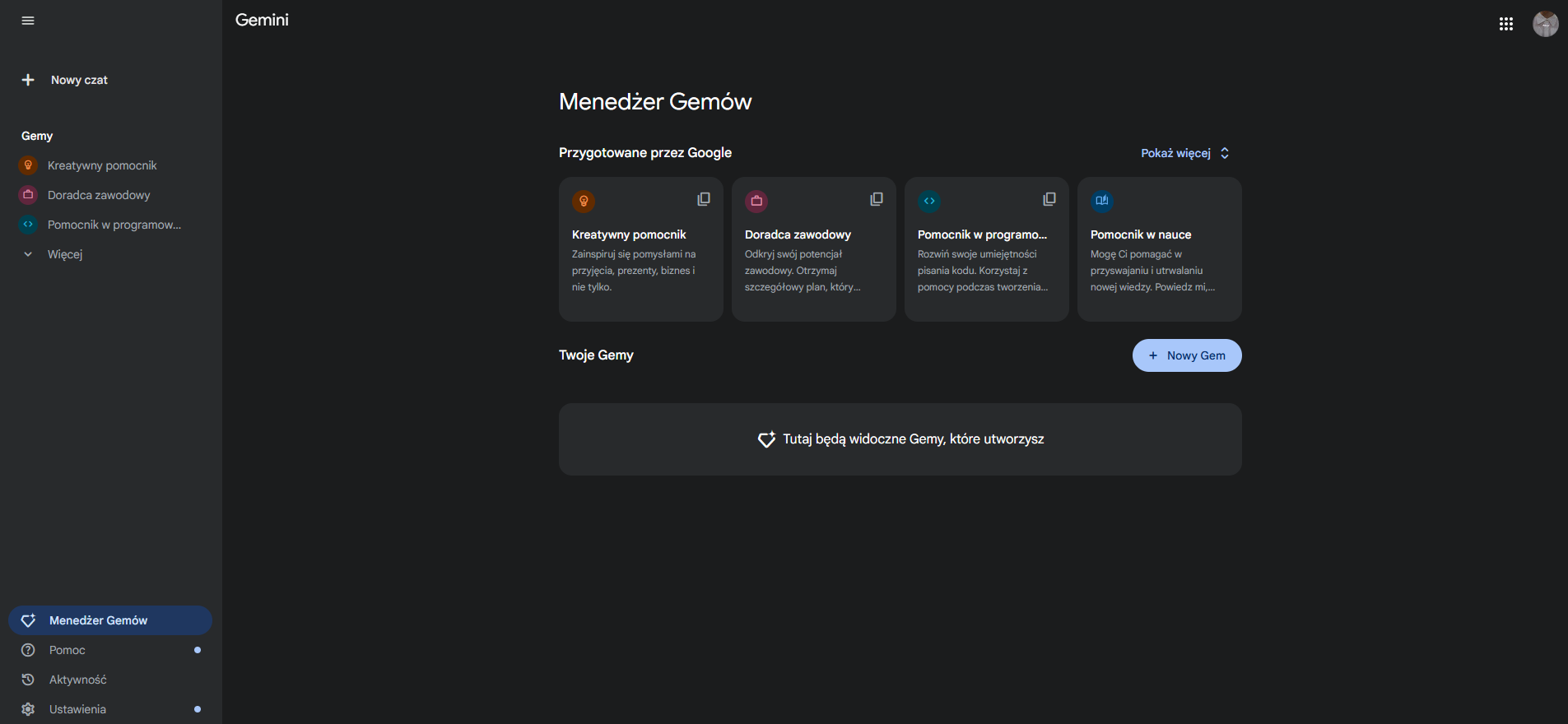The height and width of the screenshot is (724, 1568).
Task: Open the account profile avatar
Action: tap(1545, 24)
